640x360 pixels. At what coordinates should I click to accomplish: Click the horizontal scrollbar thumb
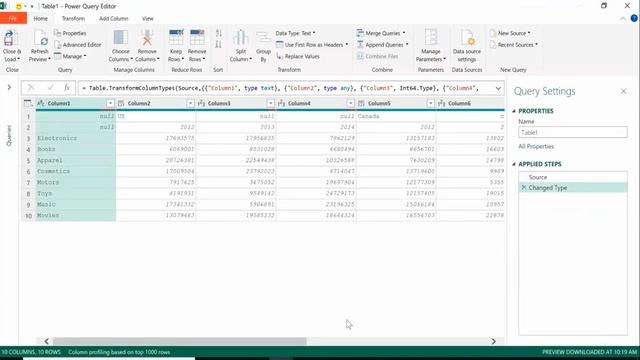(180, 341)
